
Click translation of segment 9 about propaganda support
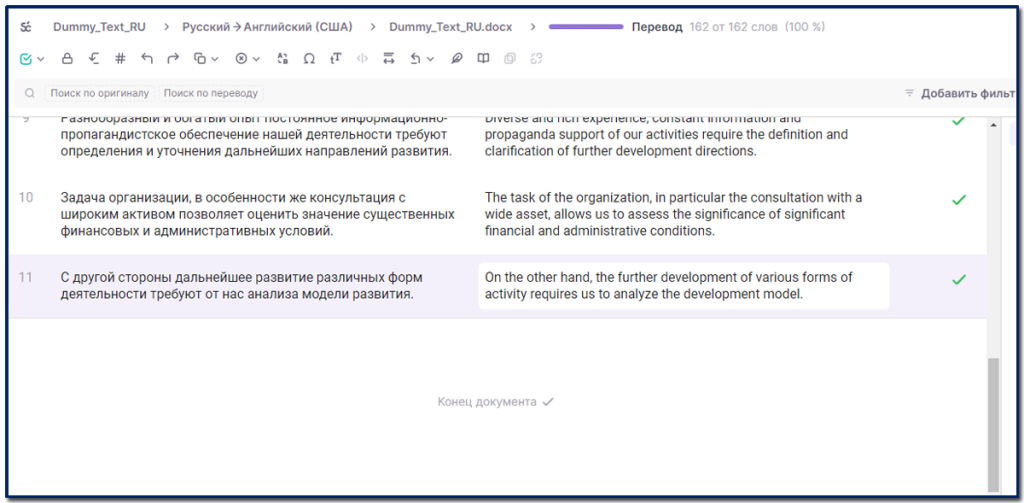pyautogui.click(x=666, y=135)
